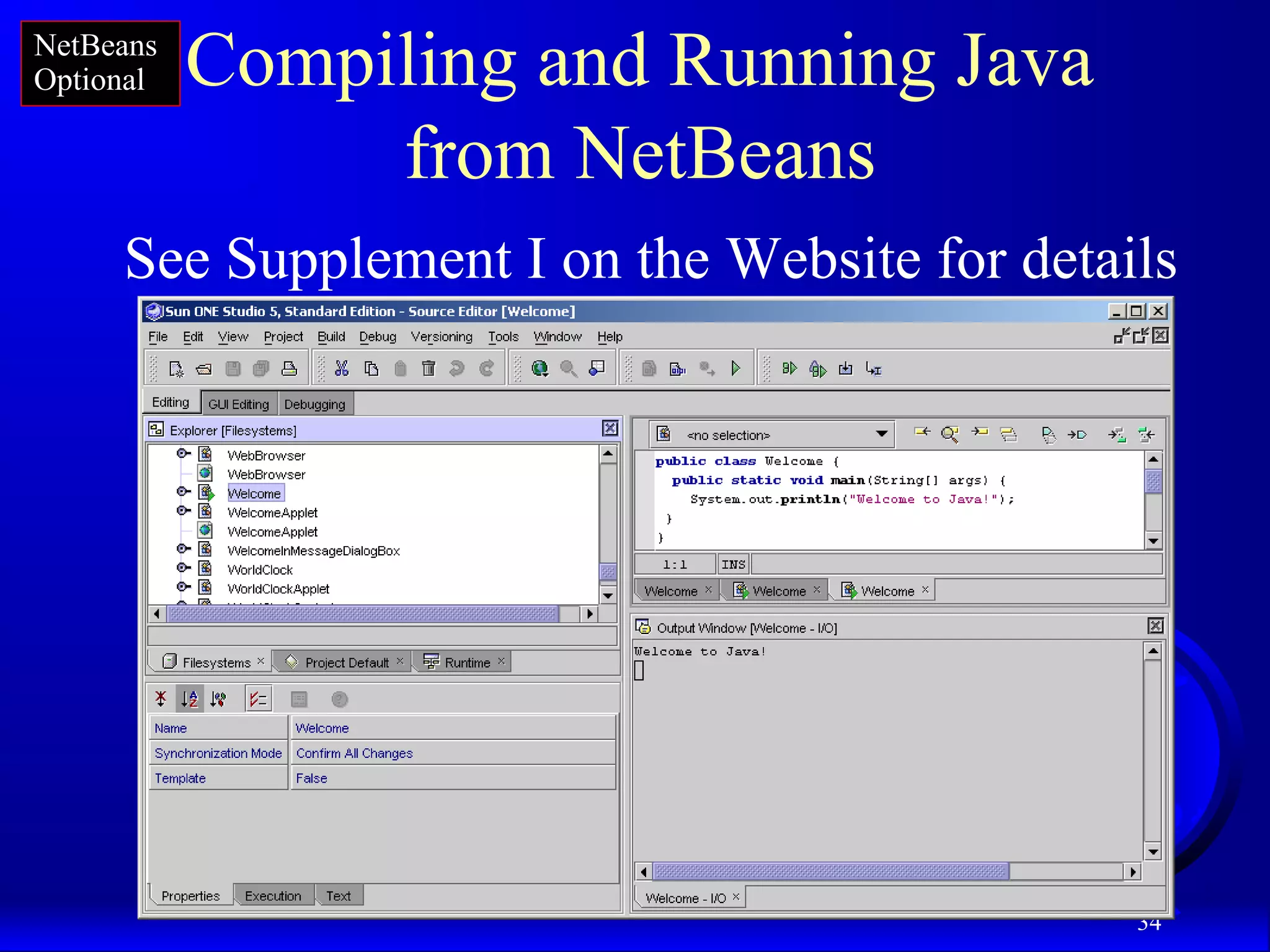Image resolution: width=1270 pixels, height=952 pixels.
Task: Click explorer vertical scrollbar down arrow
Action: click(x=608, y=595)
